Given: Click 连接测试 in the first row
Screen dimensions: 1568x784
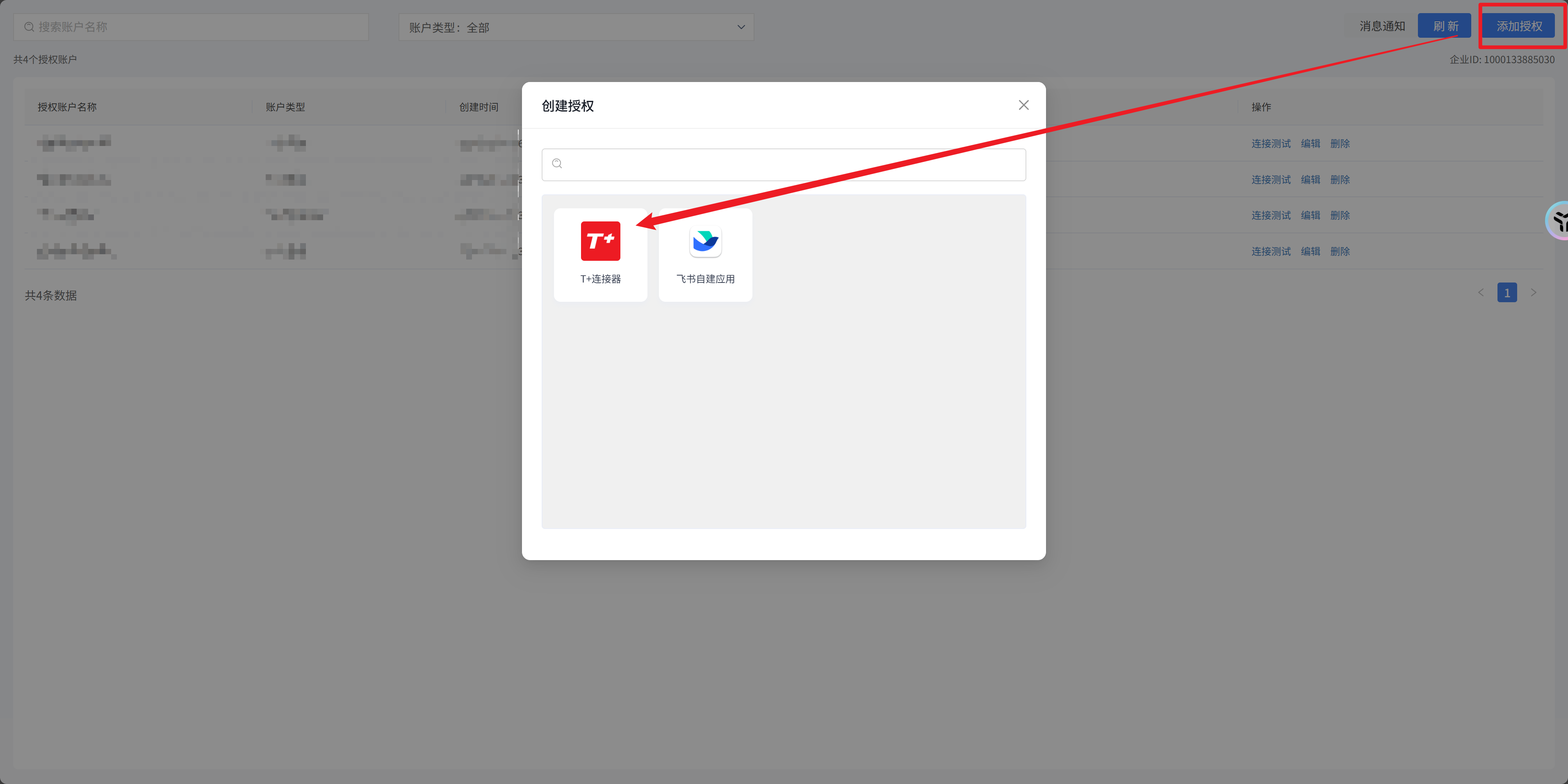Looking at the screenshot, I should pyautogui.click(x=1270, y=144).
